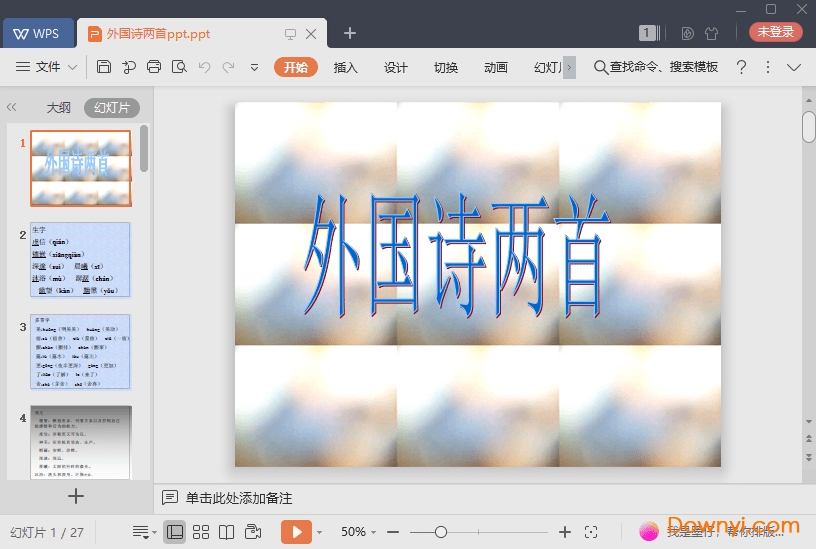Screen dimensions: 816x549
Task: Click the 外国诗两首 title text on slide
Action: [x=457, y=256]
